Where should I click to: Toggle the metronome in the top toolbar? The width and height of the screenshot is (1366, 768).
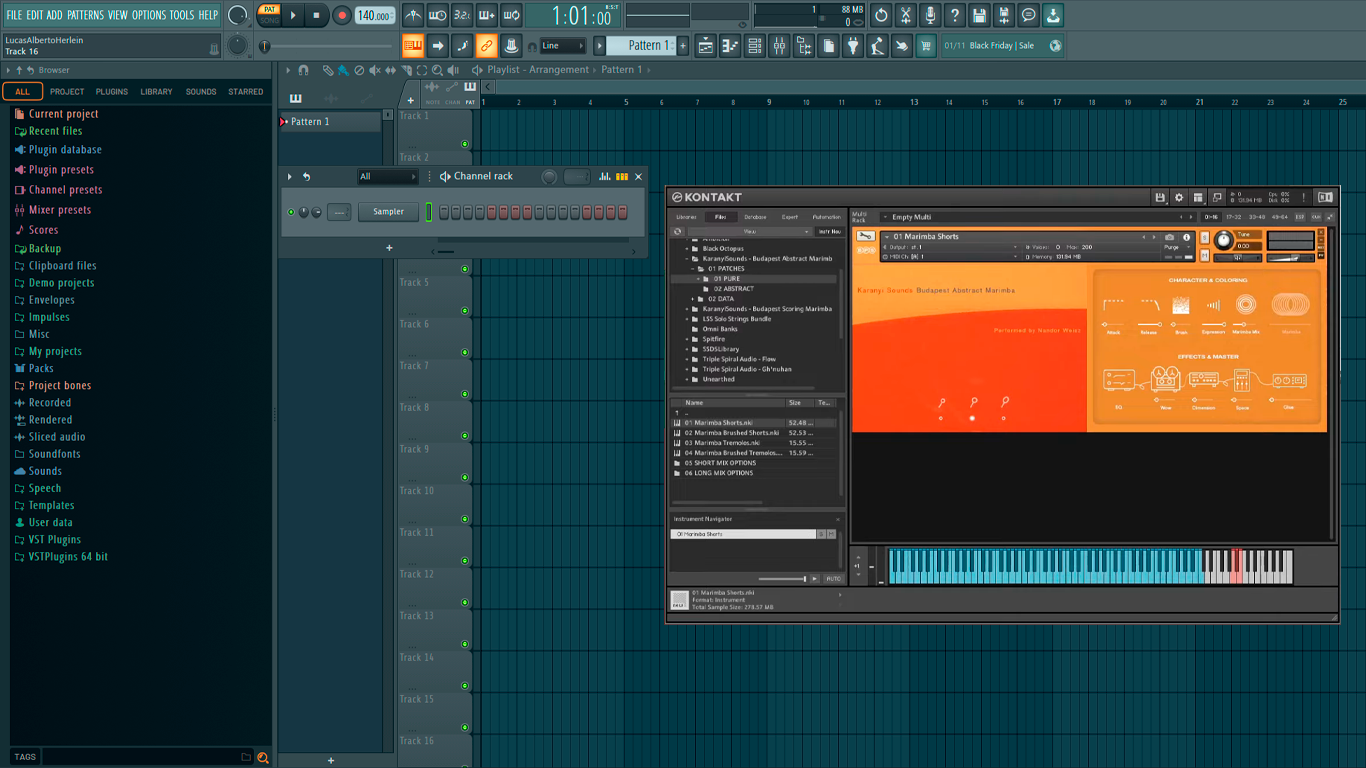tap(413, 15)
